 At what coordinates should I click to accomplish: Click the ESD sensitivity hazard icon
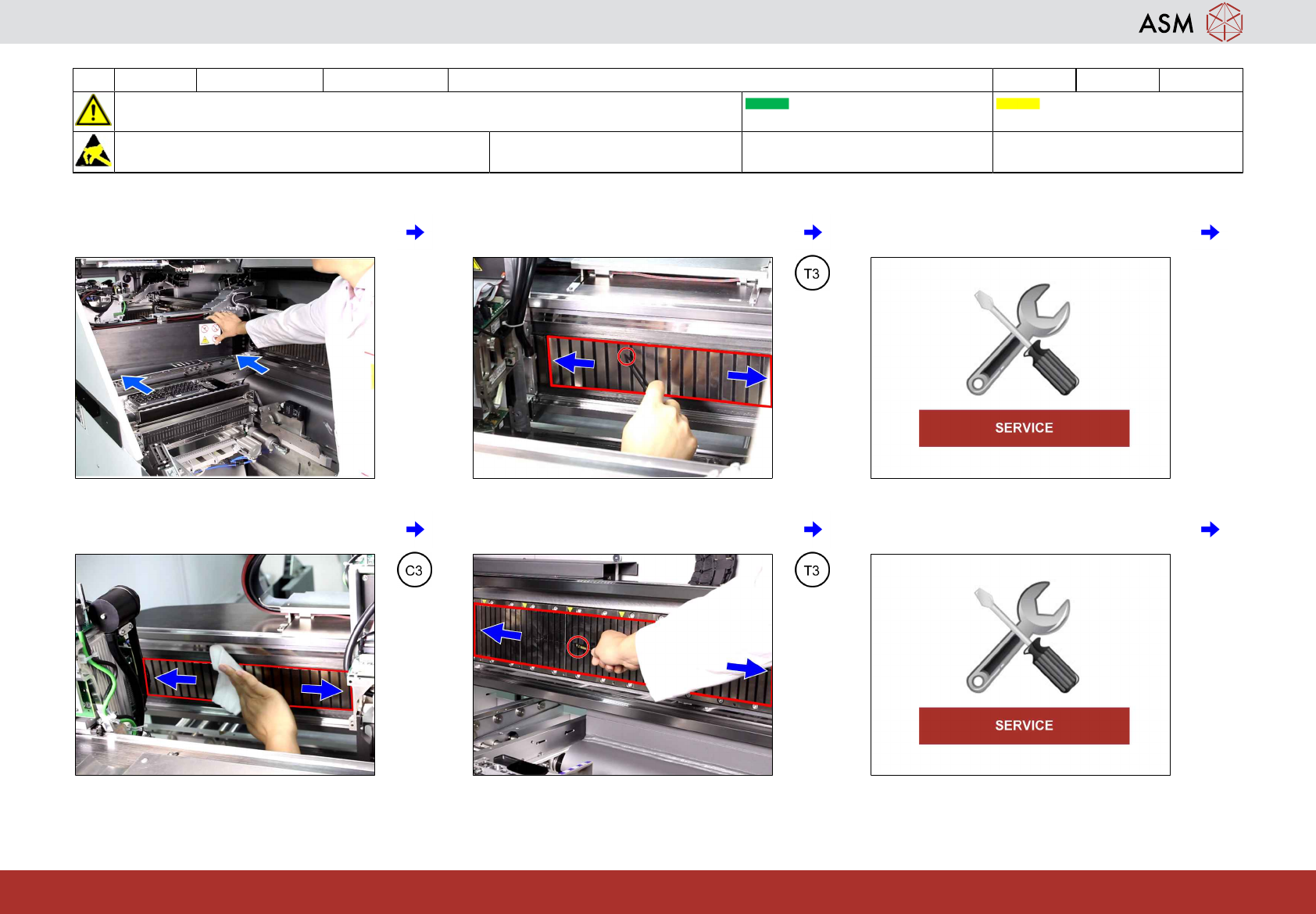coord(93,151)
